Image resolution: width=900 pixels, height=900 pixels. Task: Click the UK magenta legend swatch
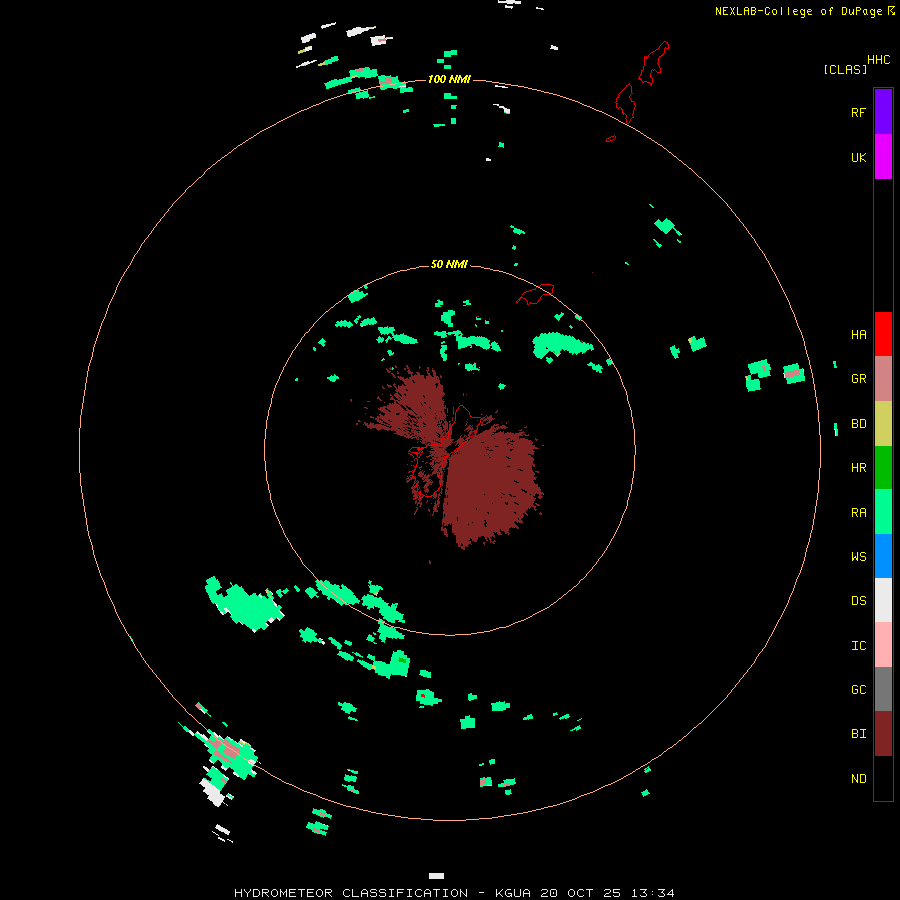pos(883,157)
